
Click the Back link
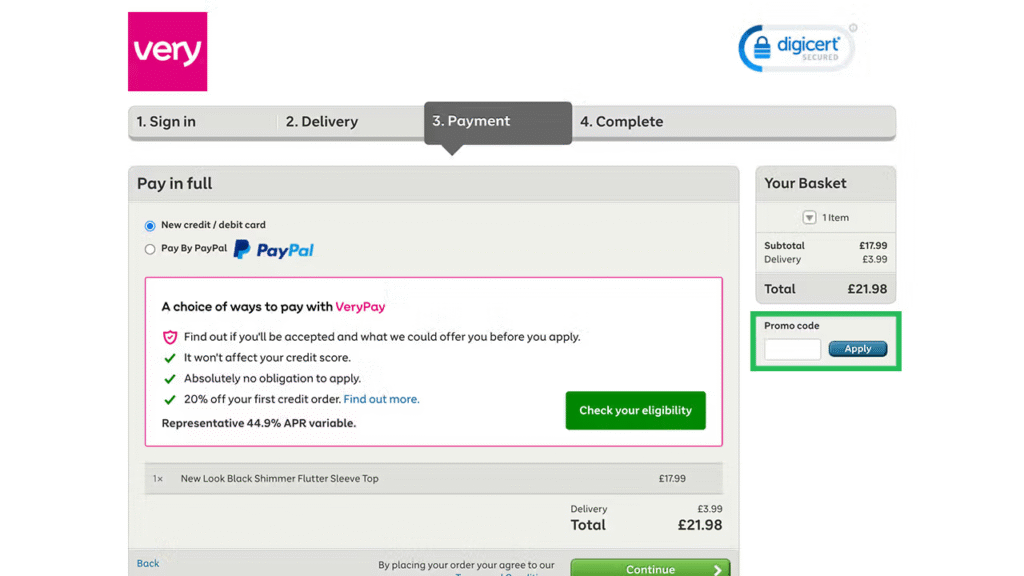click(148, 563)
